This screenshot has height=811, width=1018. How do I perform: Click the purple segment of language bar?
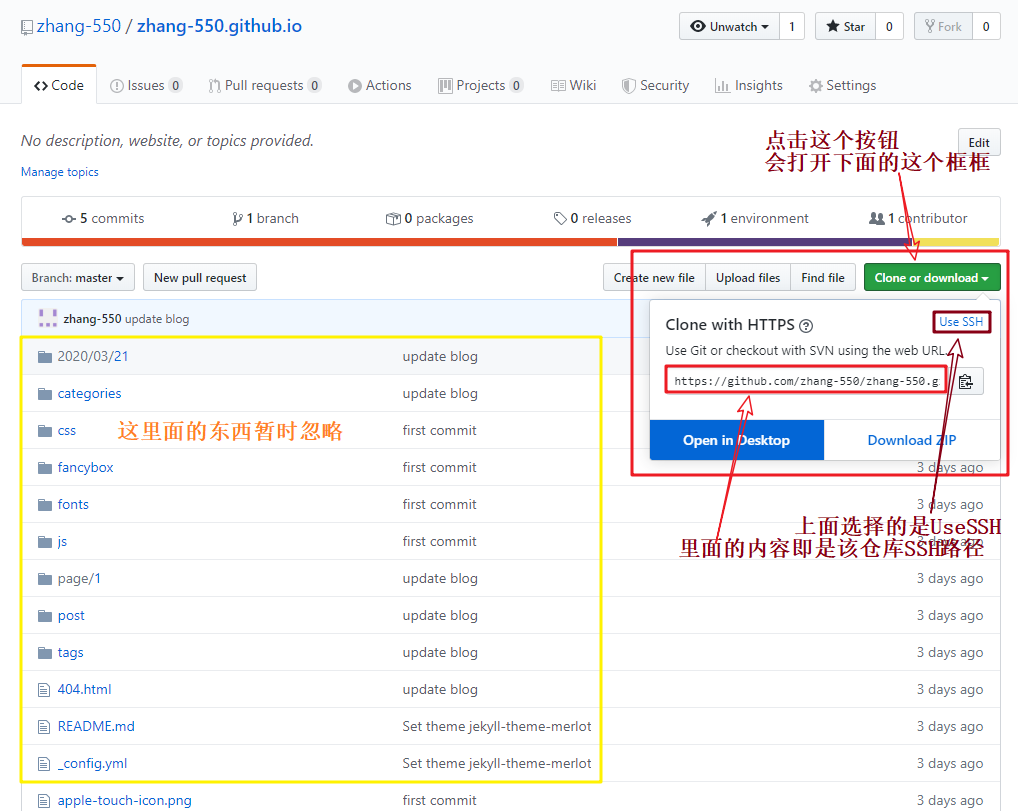coord(767,242)
